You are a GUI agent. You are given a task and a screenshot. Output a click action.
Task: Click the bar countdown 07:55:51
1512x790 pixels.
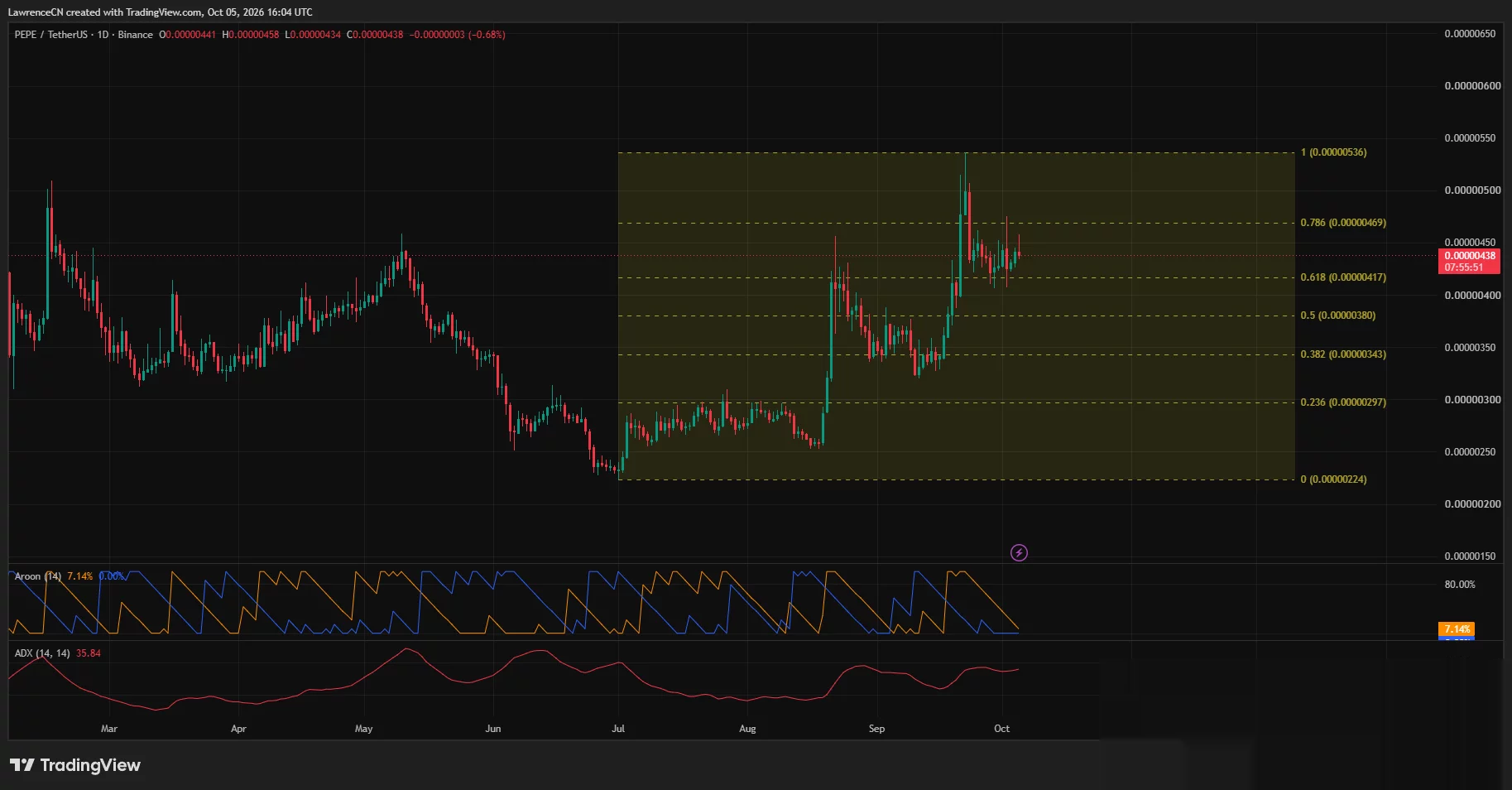coord(1464,267)
